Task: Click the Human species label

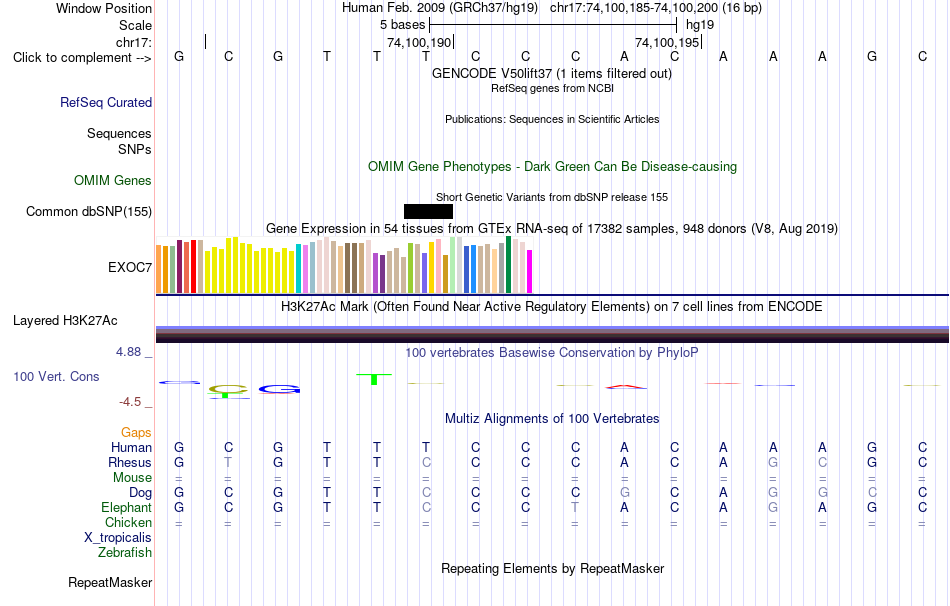Action: click(x=131, y=448)
